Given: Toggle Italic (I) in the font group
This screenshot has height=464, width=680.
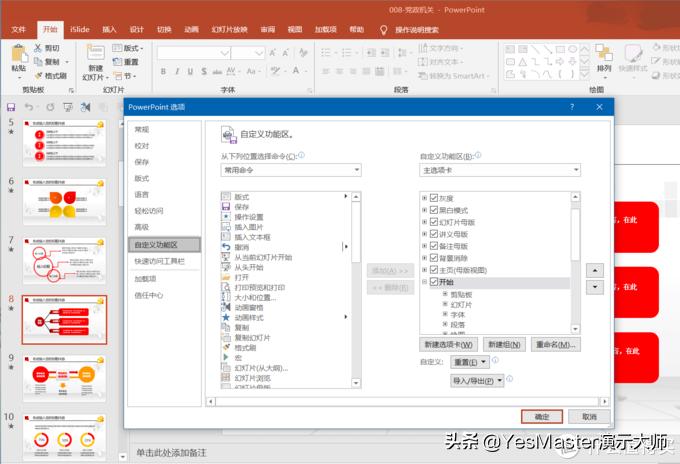Looking at the screenshot, I should 177,71.
